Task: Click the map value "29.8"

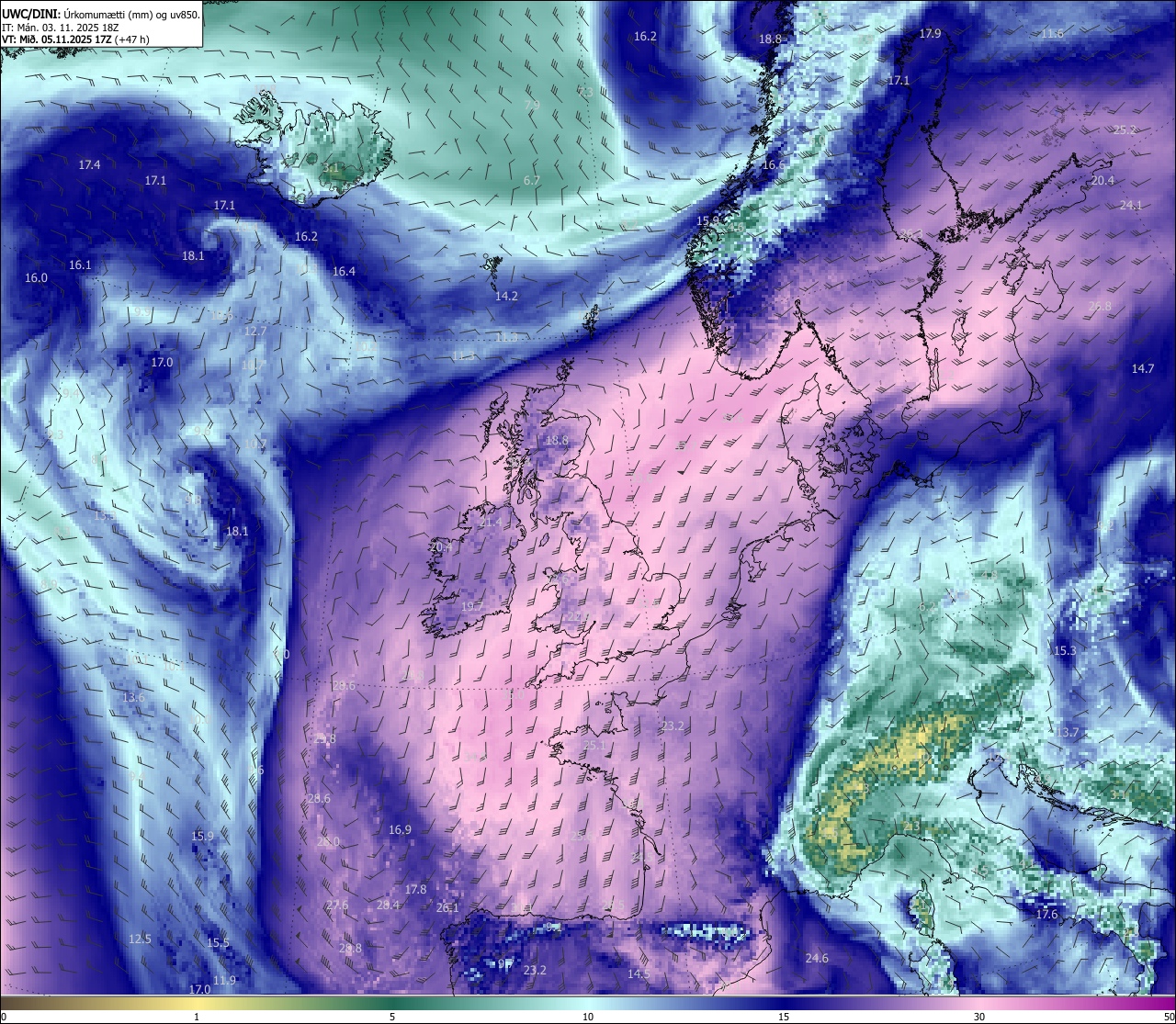Action: (x=324, y=739)
